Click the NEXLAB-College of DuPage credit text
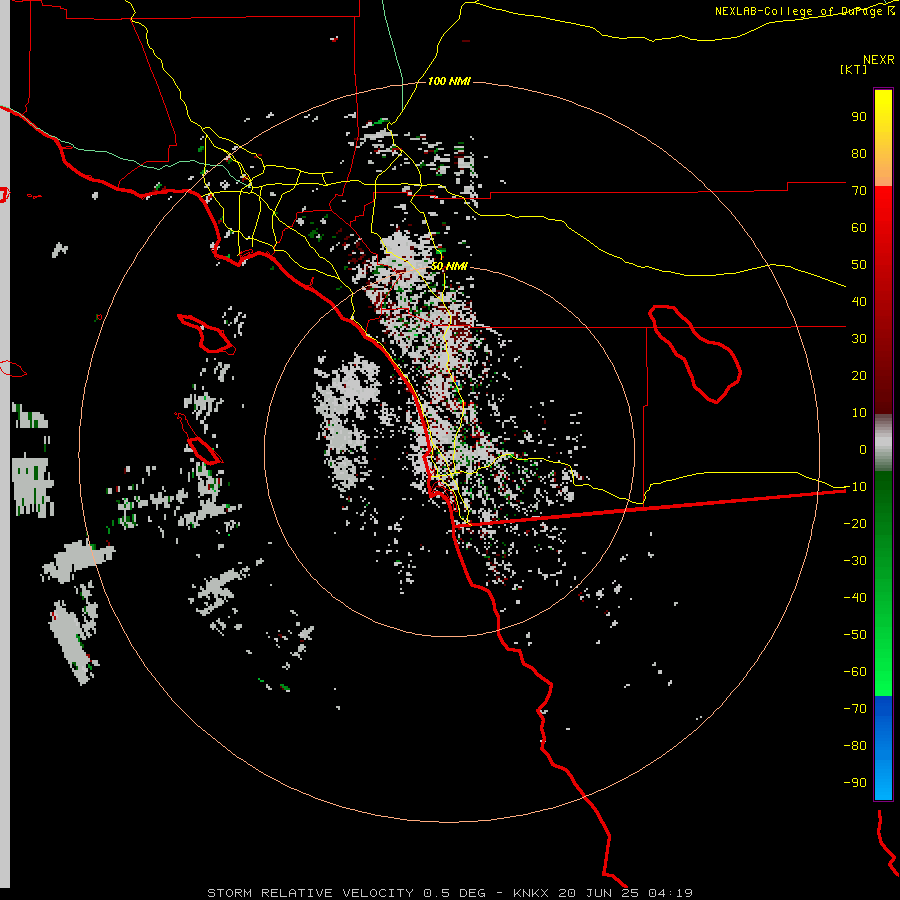The image size is (900, 900). 804,11
